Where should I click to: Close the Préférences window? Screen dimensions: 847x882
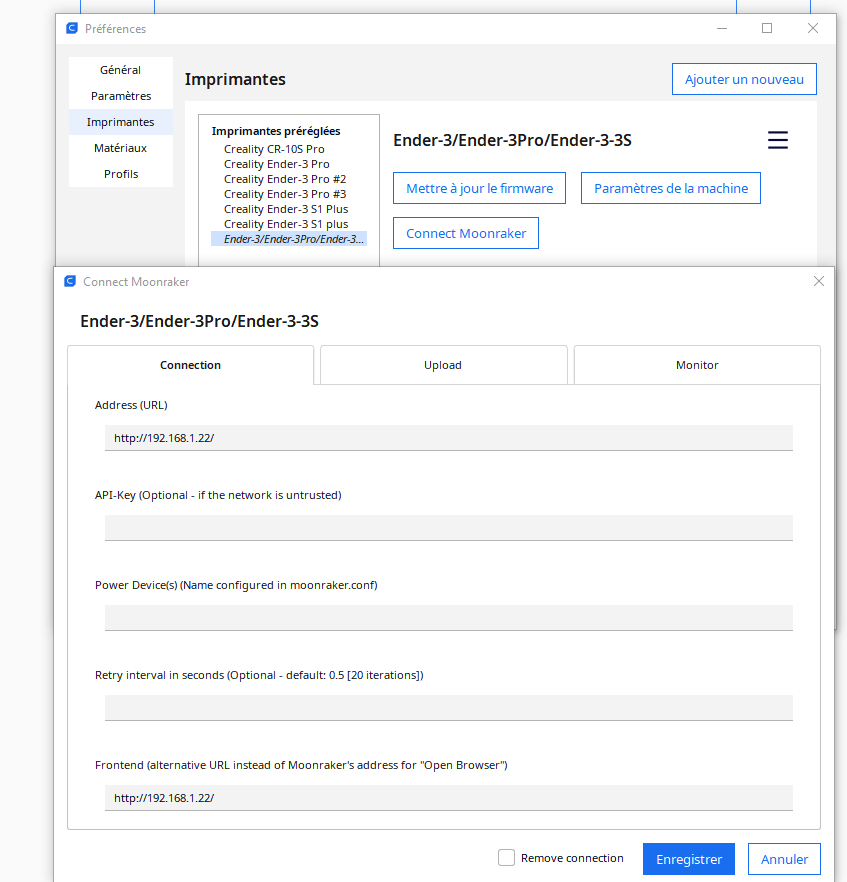point(813,28)
